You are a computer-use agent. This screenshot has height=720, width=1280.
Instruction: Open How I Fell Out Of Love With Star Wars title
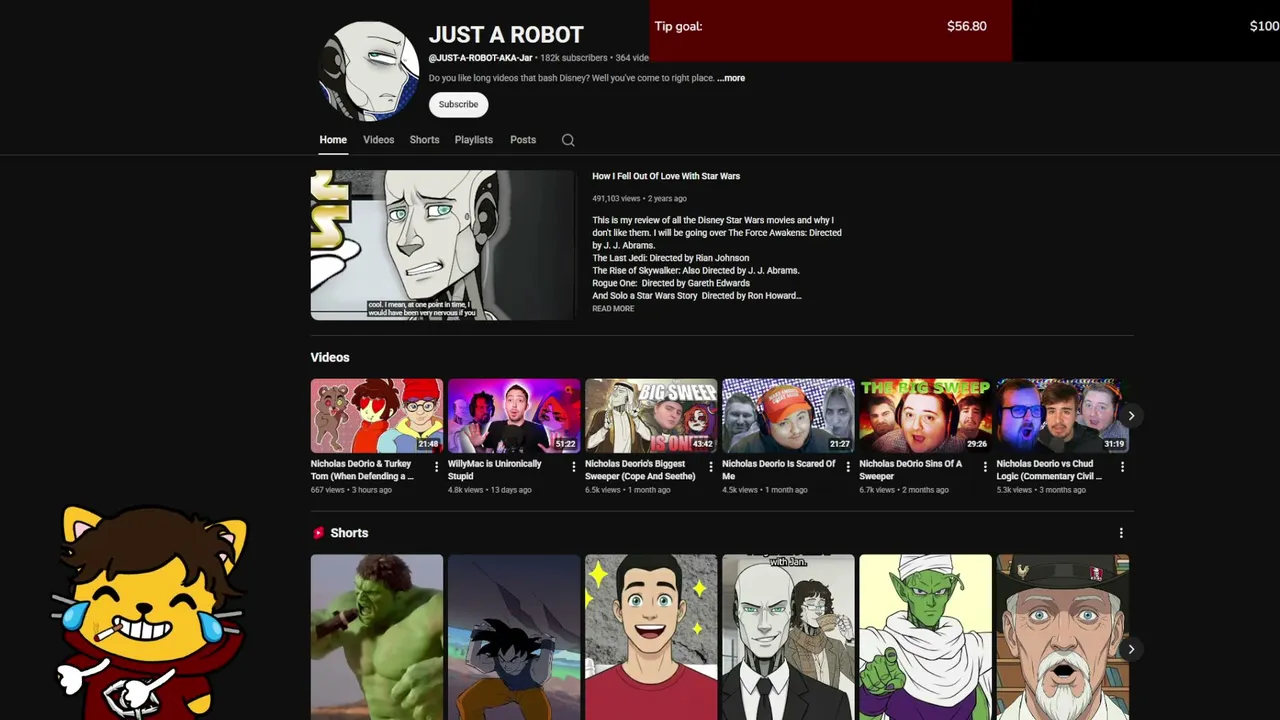pyautogui.click(x=666, y=176)
